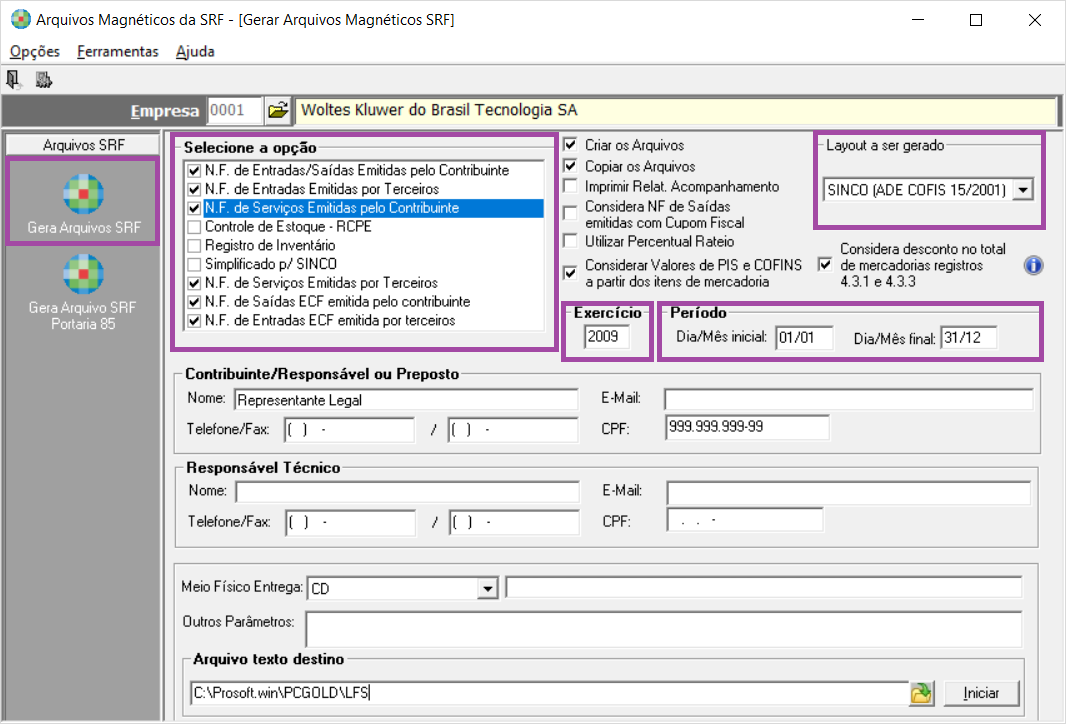Open the Ferramentas menu
The image size is (1066, 724).
pyautogui.click(x=118, y=52)
